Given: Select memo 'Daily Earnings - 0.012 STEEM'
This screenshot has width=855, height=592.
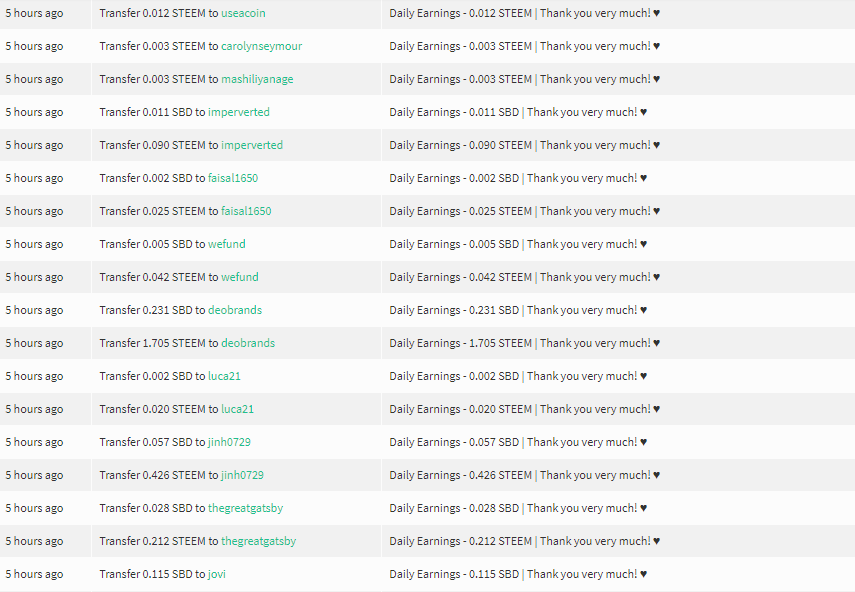Looking at the screenshot, I should point(460,13).
